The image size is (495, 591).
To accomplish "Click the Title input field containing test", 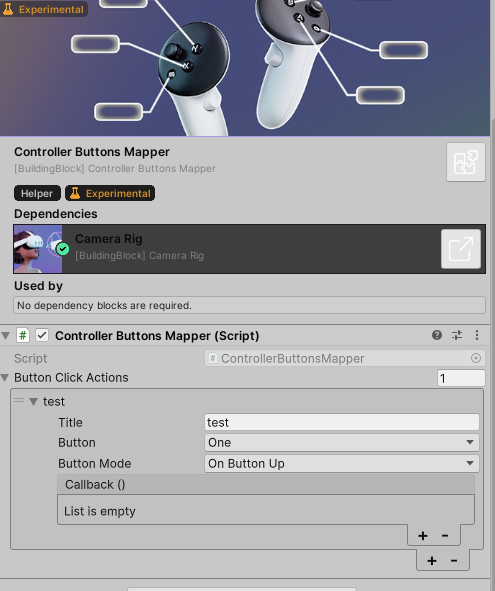I will point(342,422).
